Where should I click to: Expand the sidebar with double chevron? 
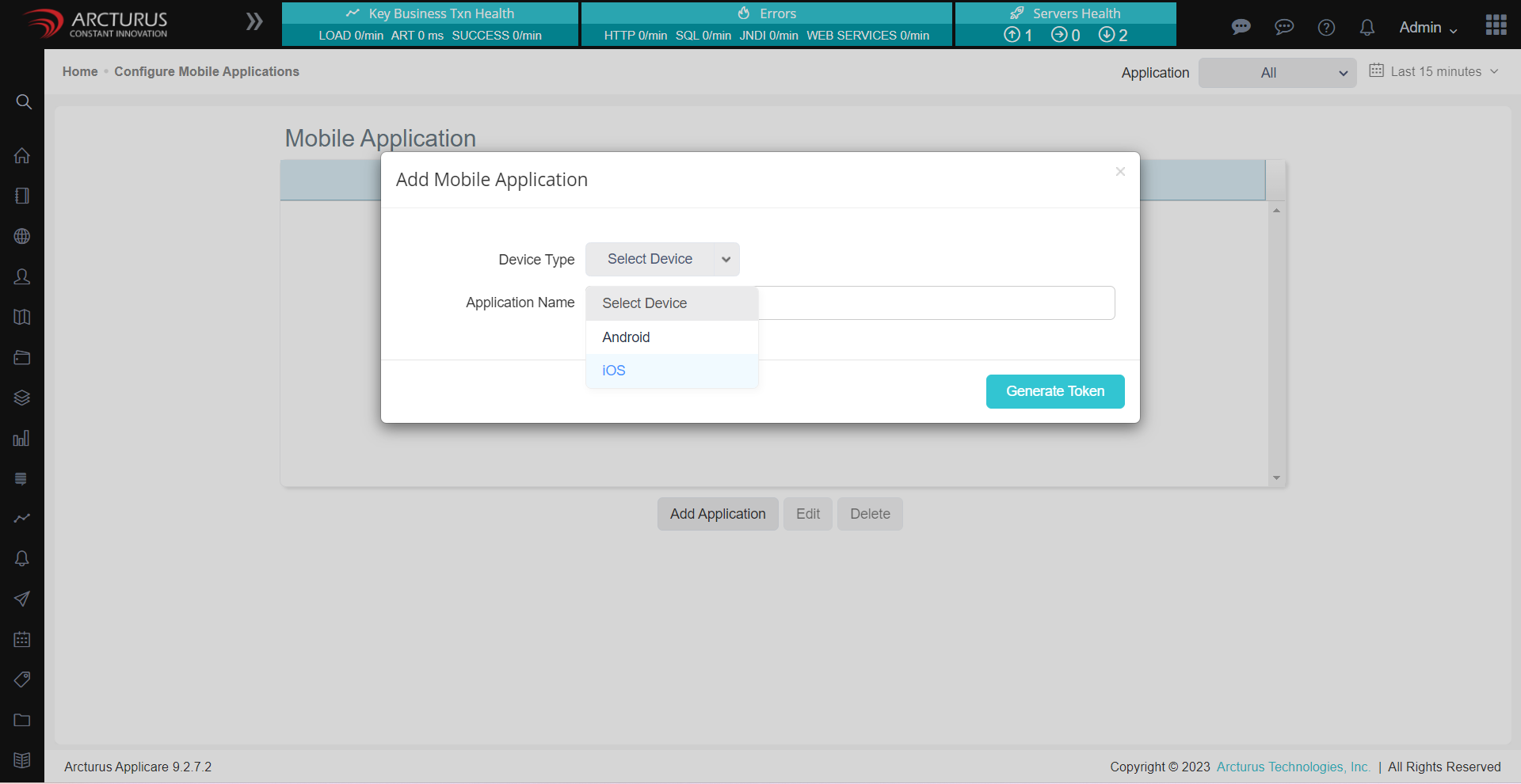254,22
